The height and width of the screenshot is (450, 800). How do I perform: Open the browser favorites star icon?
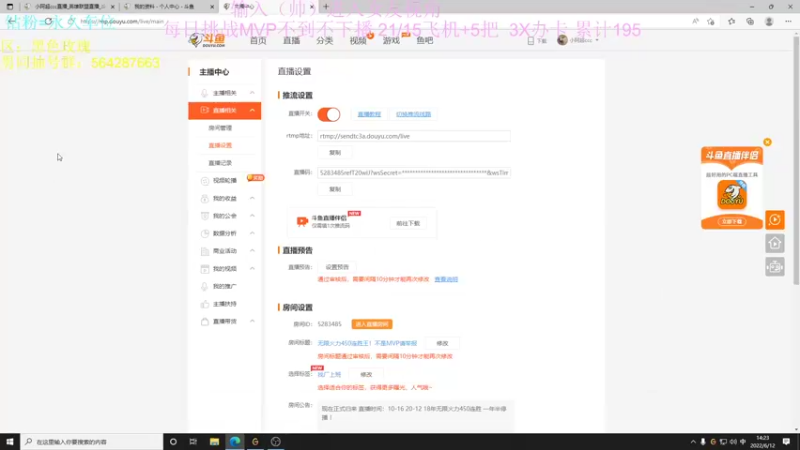(731, 21)
